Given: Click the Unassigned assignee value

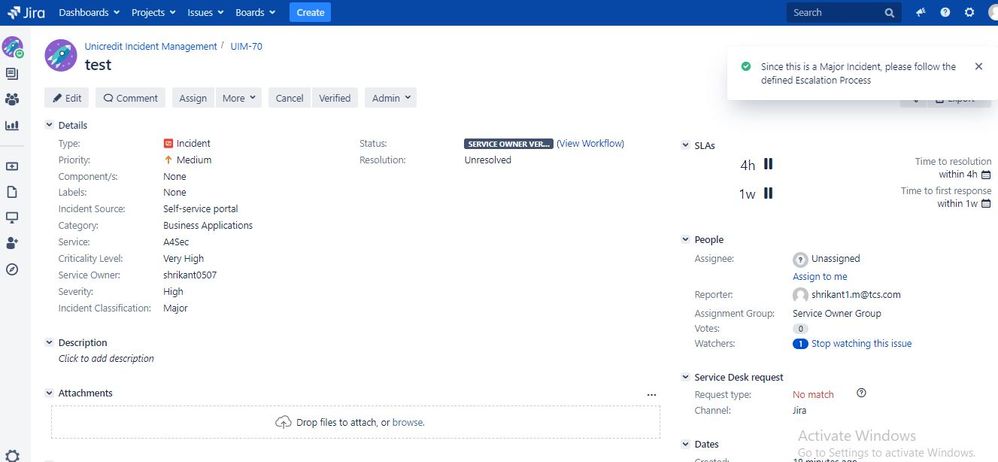Looking at the screenshot, I should (x=835, y=258).
